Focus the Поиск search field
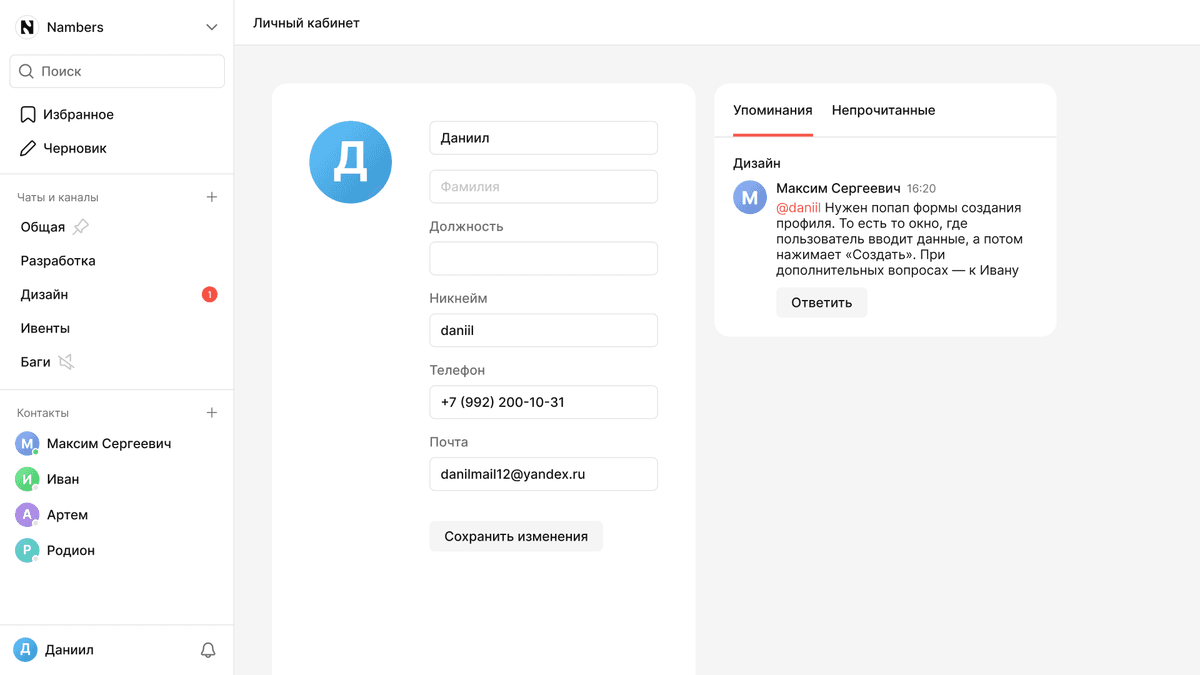This screenshot has height=675, width=1200. coord(117,71)
